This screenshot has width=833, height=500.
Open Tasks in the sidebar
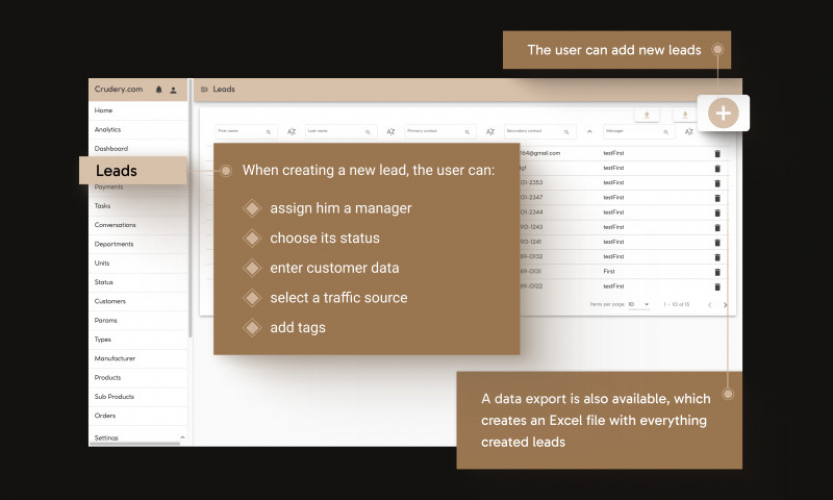pyautogui.click(x=138, y=206)
